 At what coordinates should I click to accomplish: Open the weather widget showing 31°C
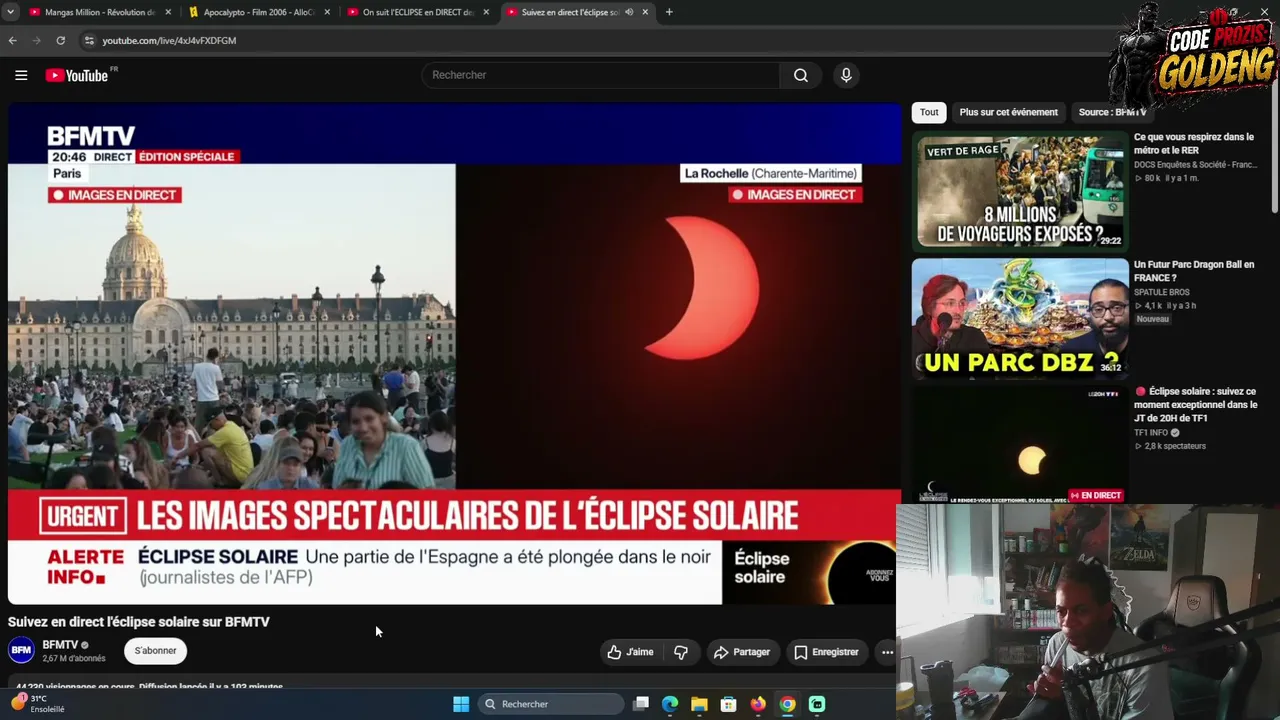38,704
